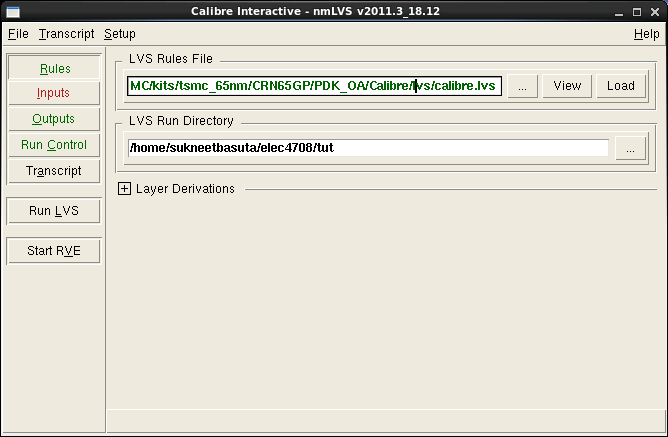Open the Transcript menu
Viewport: 668px width, 437px height.
[66, 34]
